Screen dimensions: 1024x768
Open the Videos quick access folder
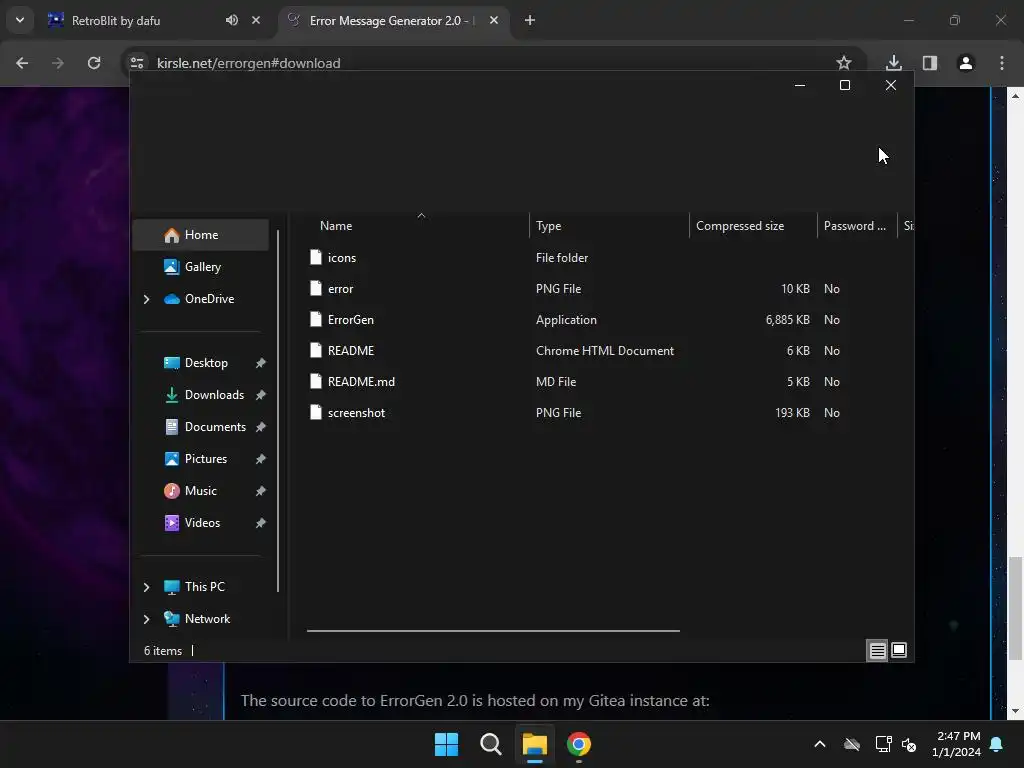pyautogui.click(x=193, y=522)
